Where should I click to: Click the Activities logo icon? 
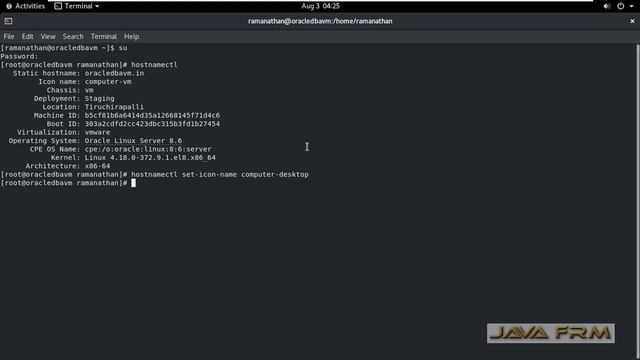click(x=9, y=6)
